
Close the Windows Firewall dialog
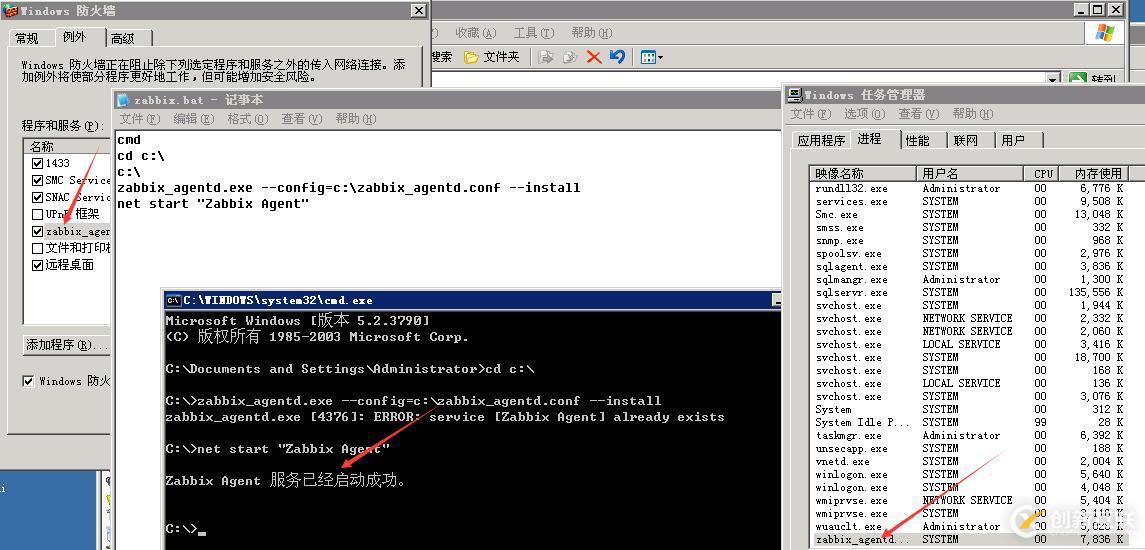418,10
